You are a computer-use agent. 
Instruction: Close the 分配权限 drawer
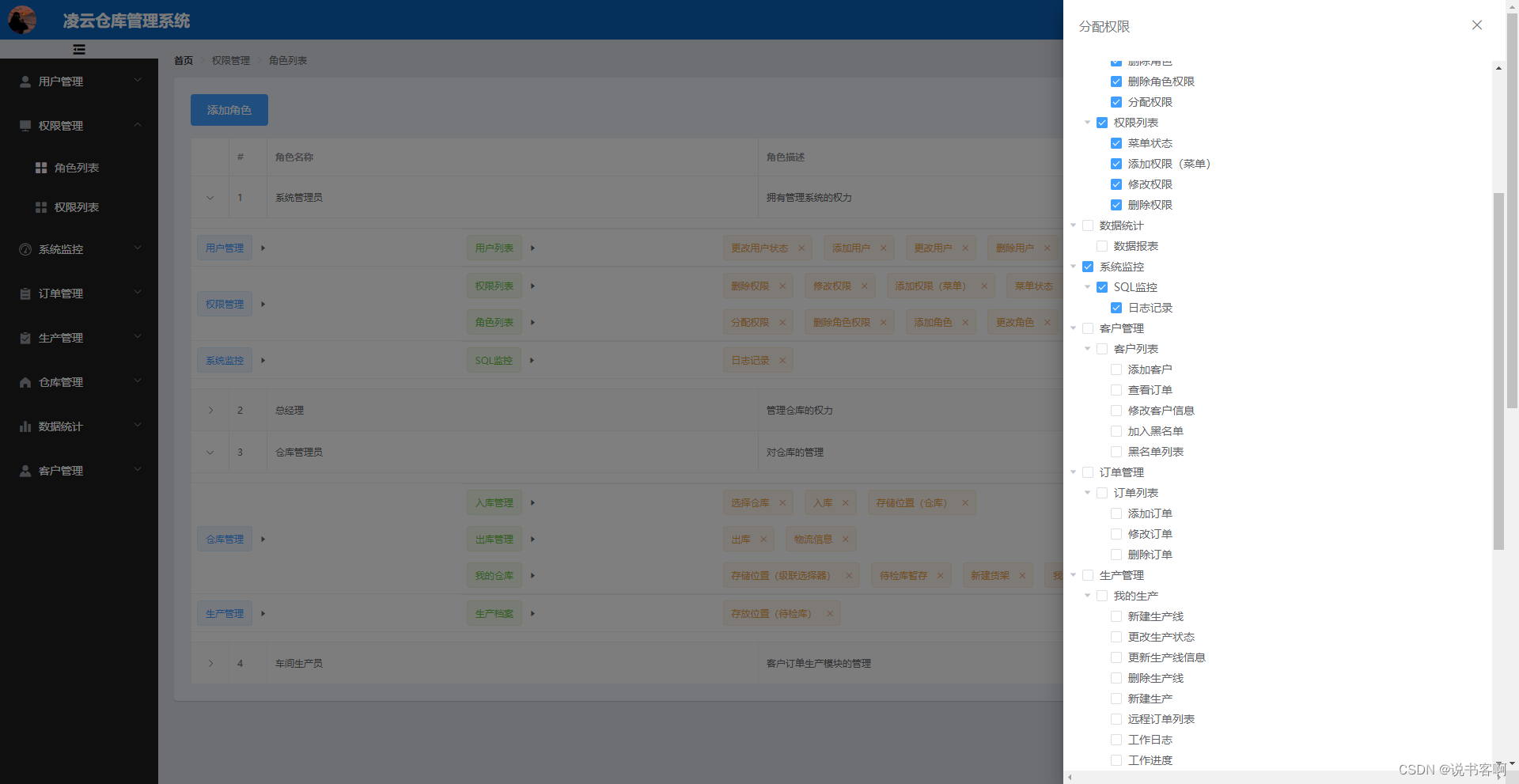(x=1476, y=25)
